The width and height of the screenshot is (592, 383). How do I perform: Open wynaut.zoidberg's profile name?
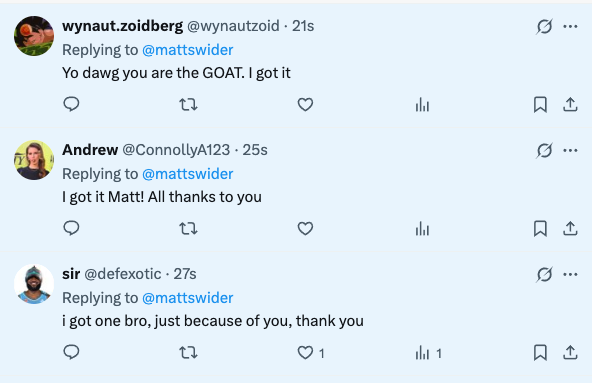[123, 26]
